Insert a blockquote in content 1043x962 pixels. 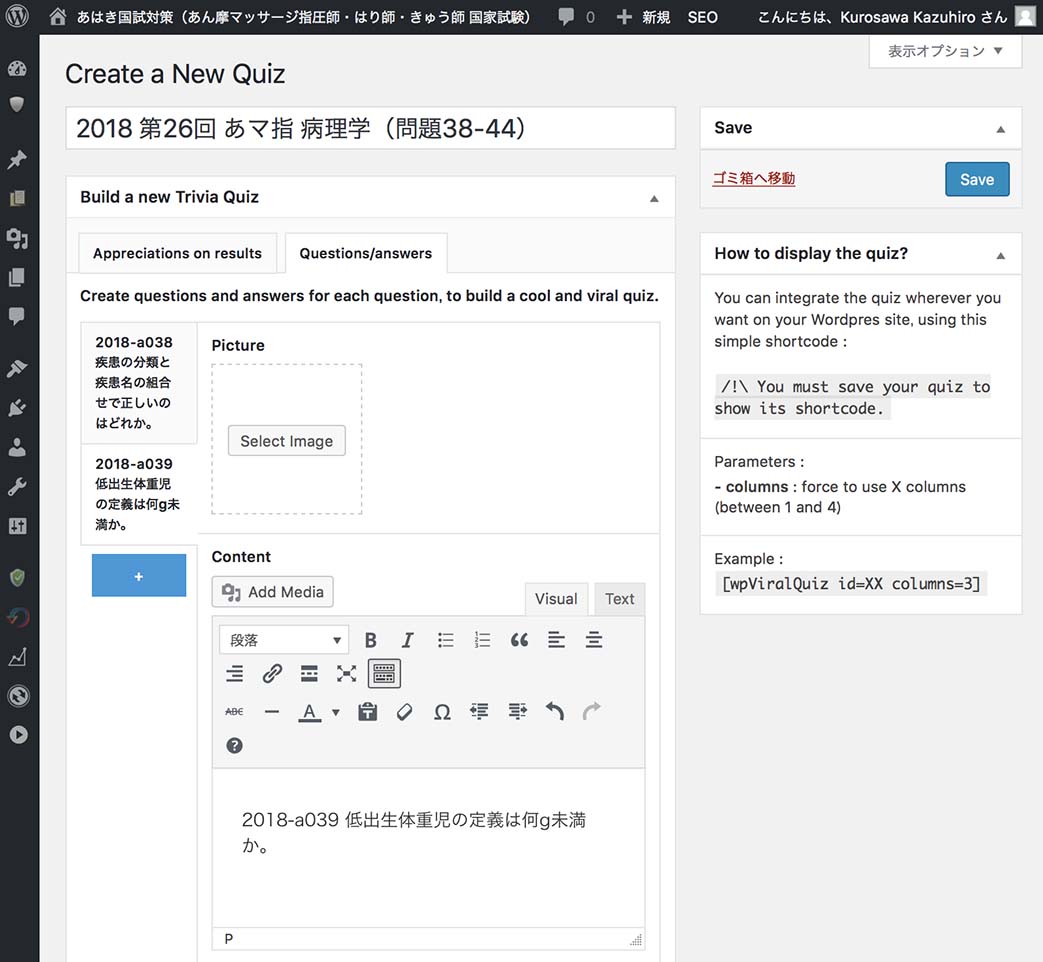pos(519,640)
